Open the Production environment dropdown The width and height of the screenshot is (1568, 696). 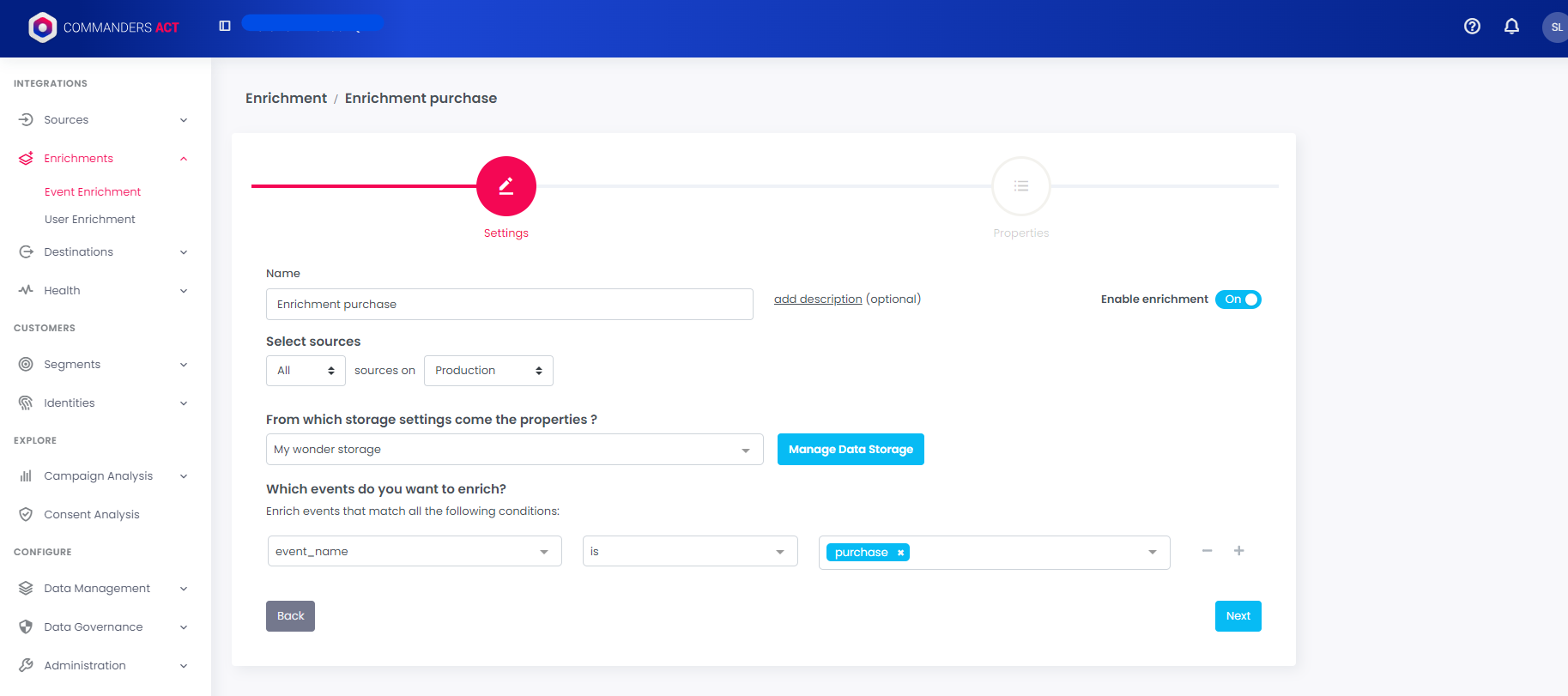[x=488, y=371]
